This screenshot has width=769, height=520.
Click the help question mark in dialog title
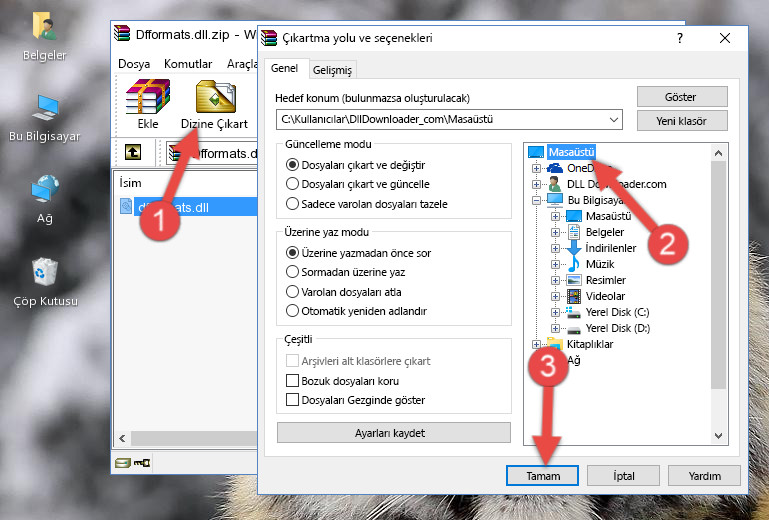tap(680, 38)
